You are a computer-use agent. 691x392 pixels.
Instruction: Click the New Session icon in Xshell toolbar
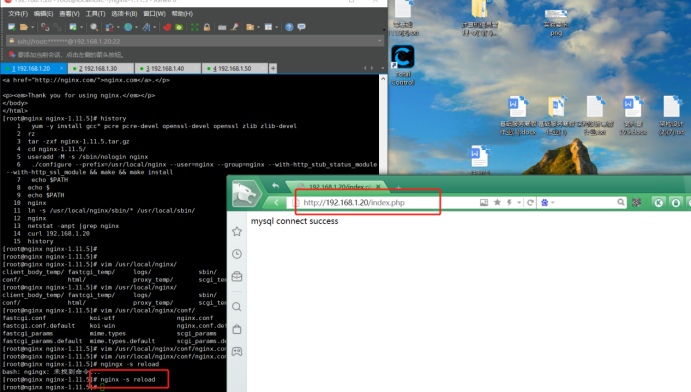(12, 27)
